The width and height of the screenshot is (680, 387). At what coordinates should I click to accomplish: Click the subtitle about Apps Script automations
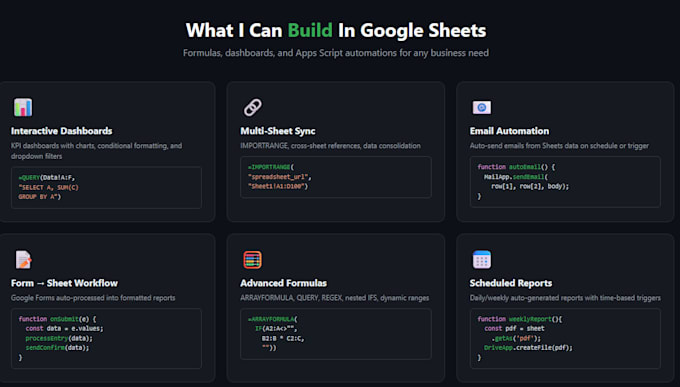coord(336,53)
